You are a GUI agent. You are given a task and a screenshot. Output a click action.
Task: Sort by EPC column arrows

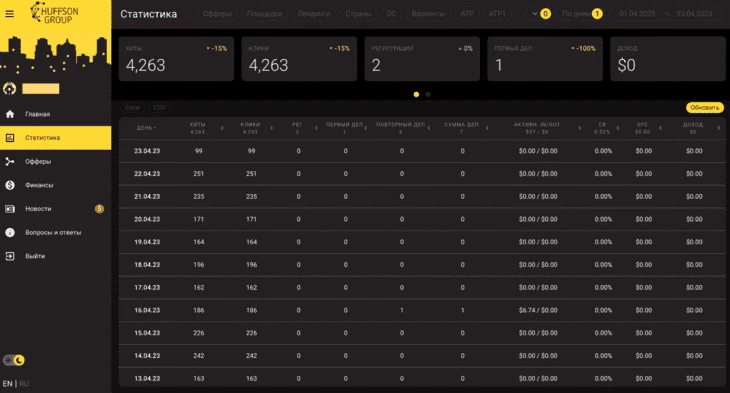(660, 128)
